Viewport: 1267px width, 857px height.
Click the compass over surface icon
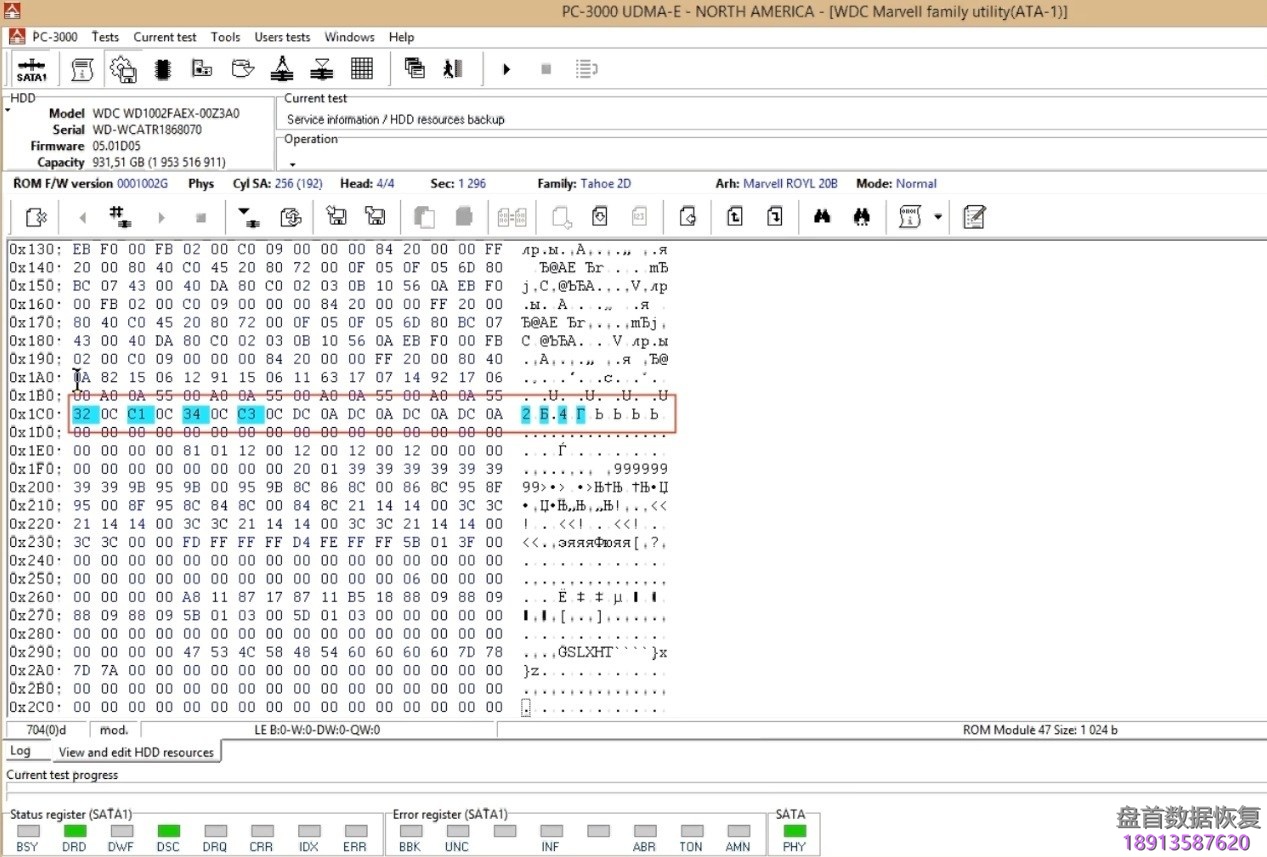coord(282,69)
